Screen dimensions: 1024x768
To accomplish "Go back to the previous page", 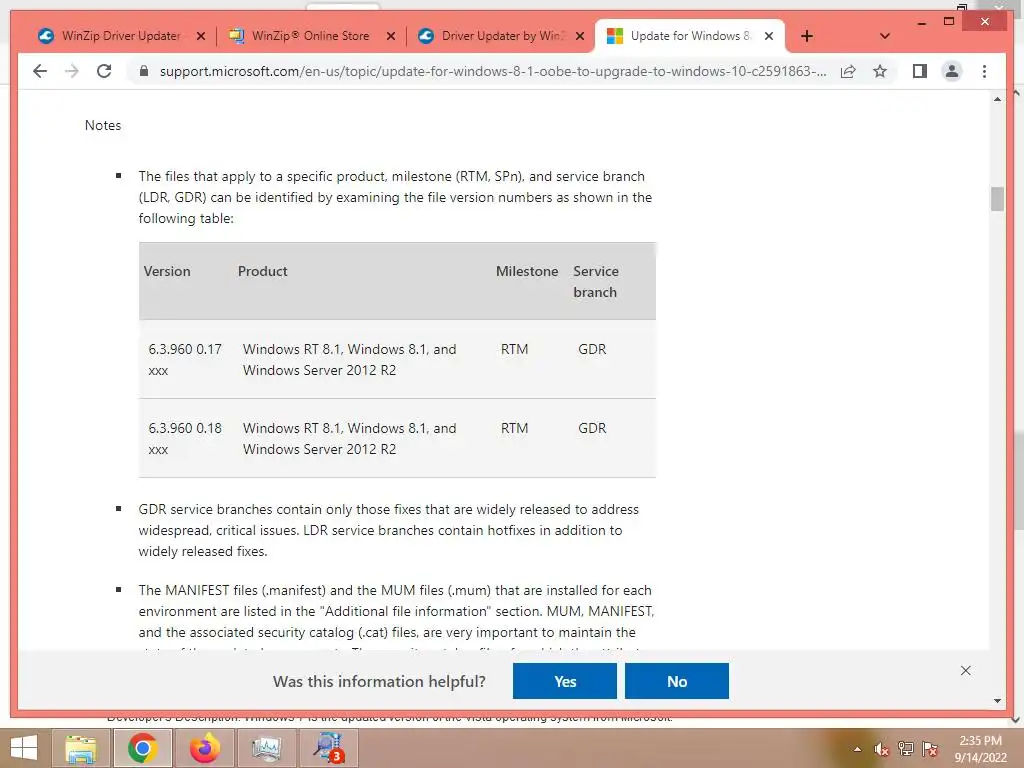I will click(40, 71).
